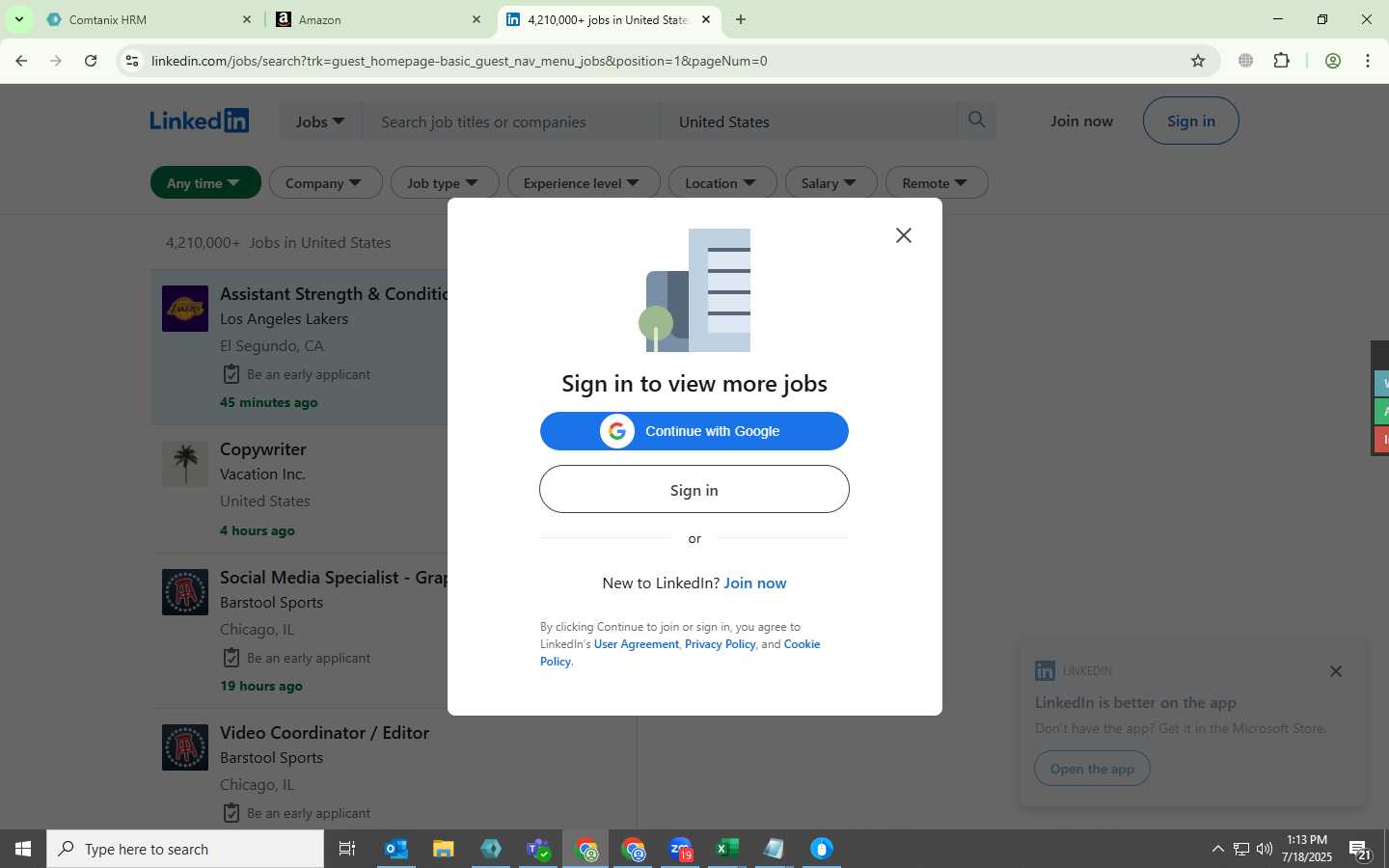Screen dimensions: 1389x868
Task: Focus the United States location field
Action: tap(808, 122)
